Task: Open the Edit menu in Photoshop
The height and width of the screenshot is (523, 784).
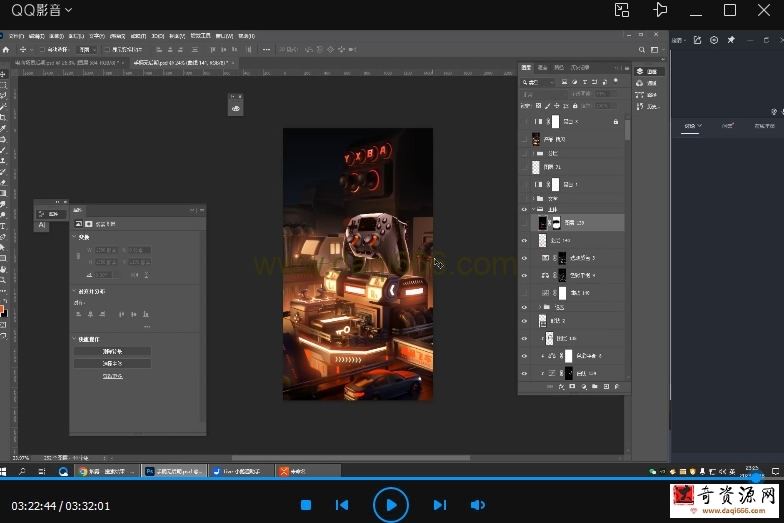Action: pyautogui.click(x=36, y=36)
